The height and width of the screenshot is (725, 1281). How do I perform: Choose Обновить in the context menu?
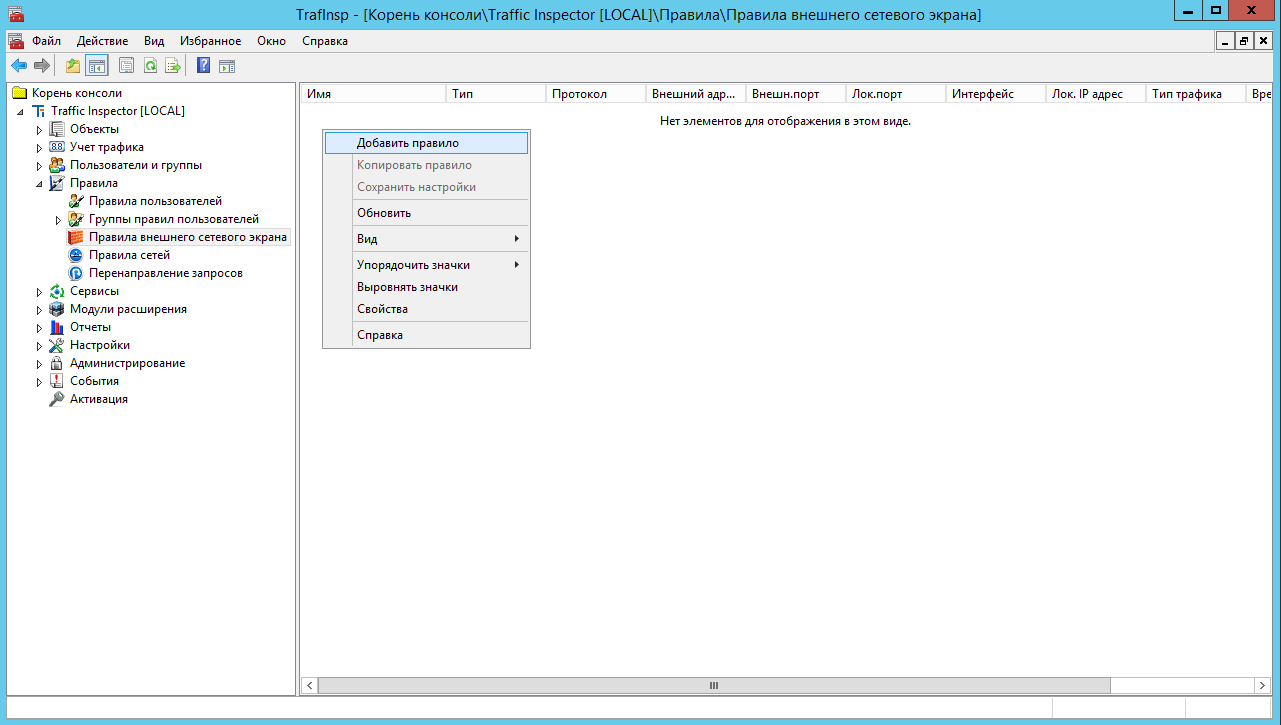point(426,213)
